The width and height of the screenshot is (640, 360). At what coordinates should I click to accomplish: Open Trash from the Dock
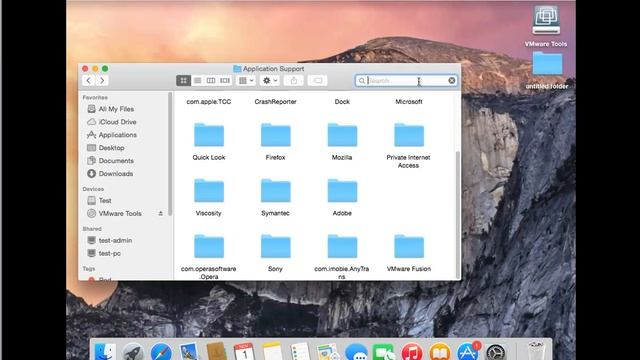point(536,351)
